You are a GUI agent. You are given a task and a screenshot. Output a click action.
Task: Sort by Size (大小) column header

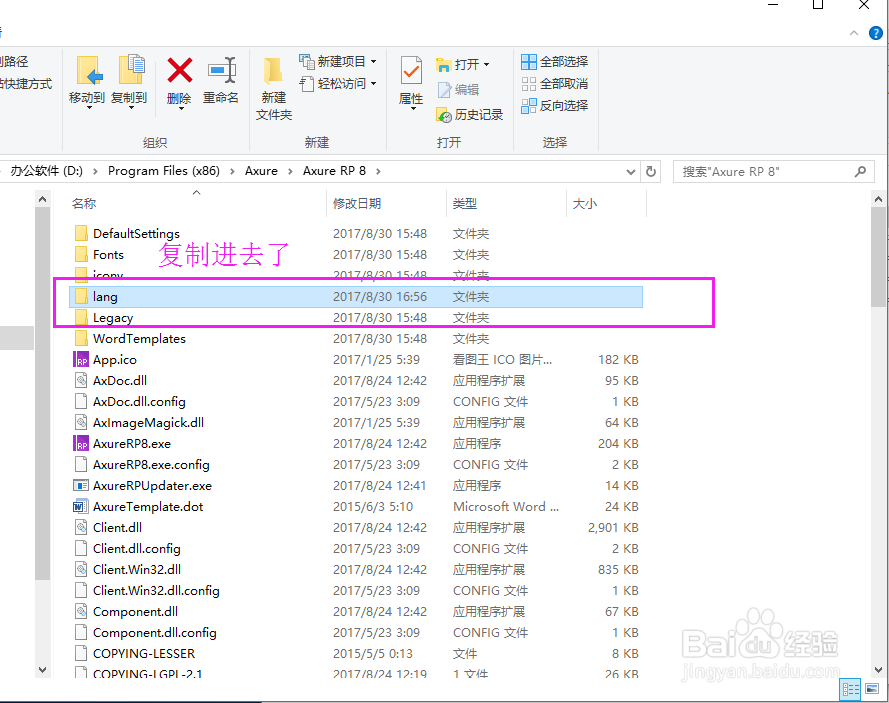point(585,204)
